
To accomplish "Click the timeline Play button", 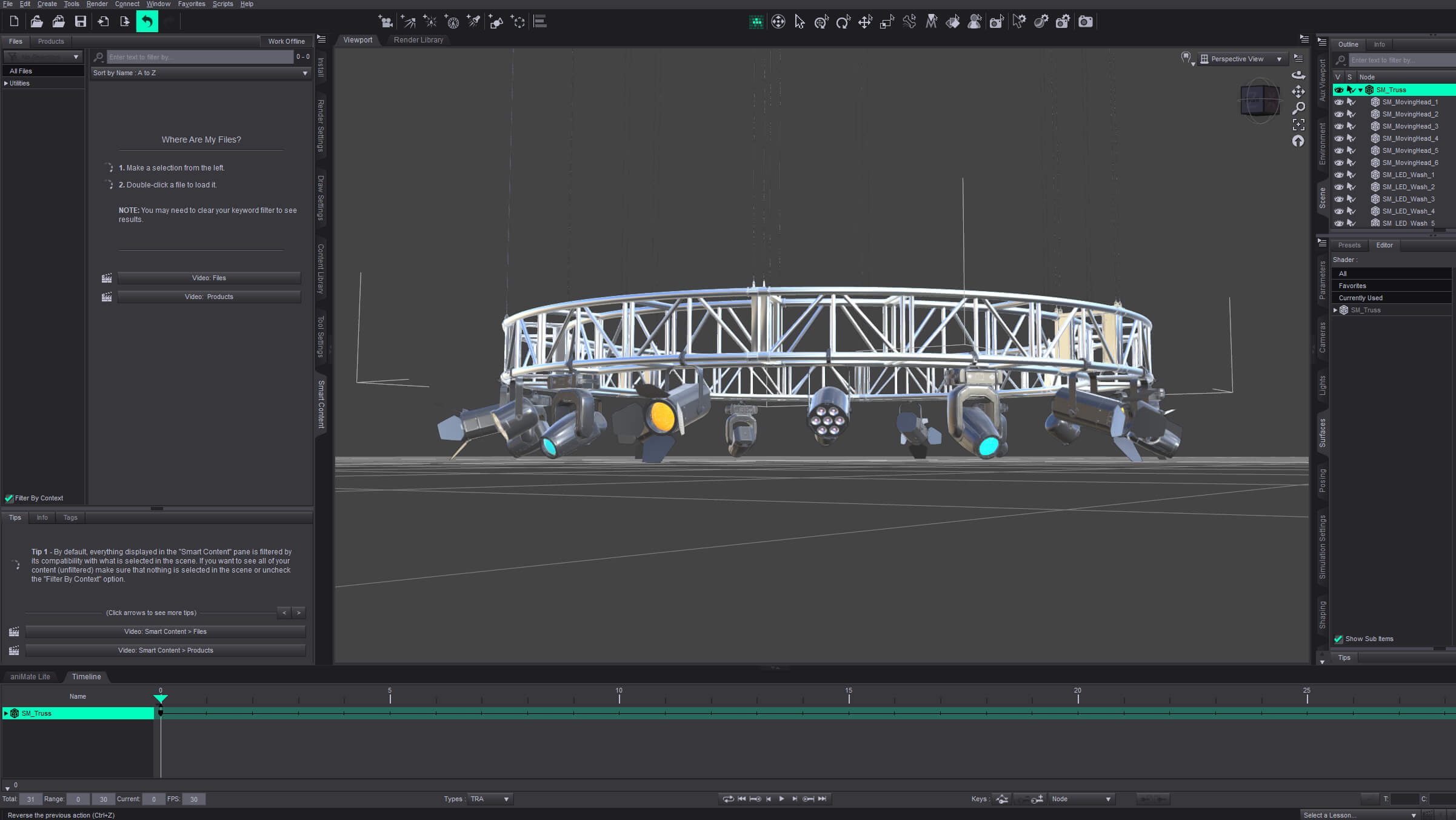I will click(781, 799).
